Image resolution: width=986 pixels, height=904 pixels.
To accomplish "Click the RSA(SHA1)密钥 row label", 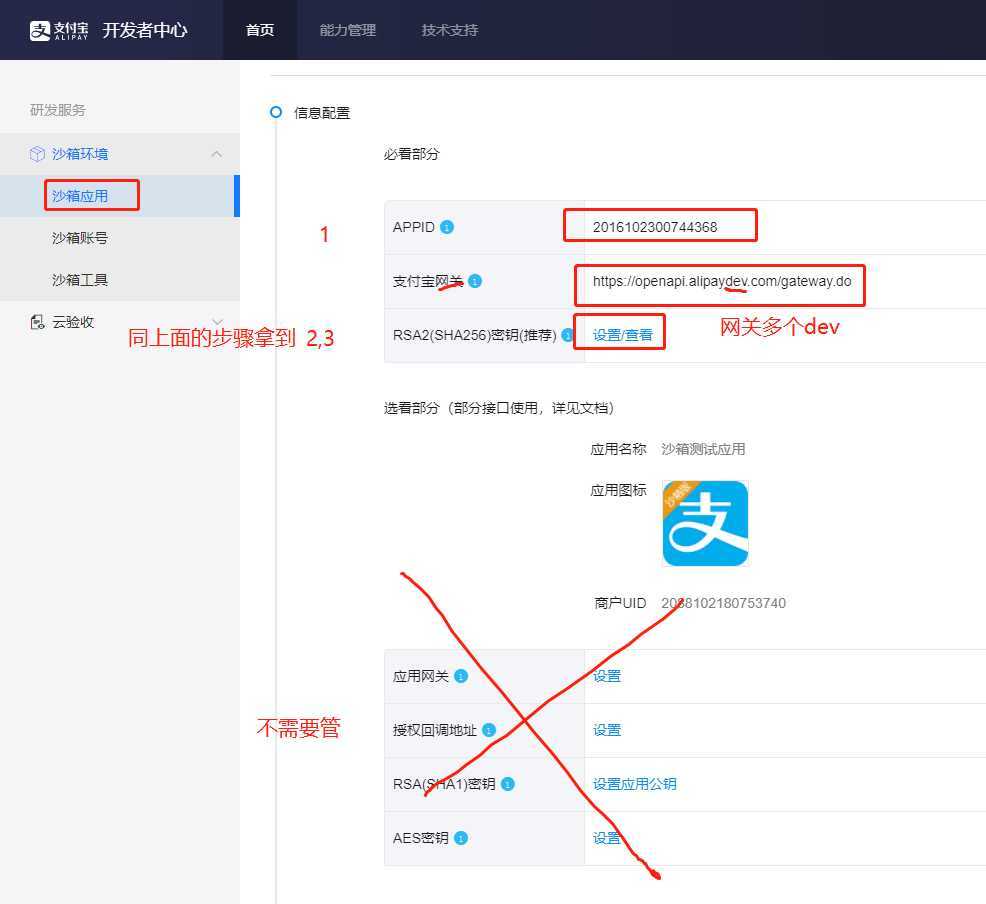I will coord(444,784).
